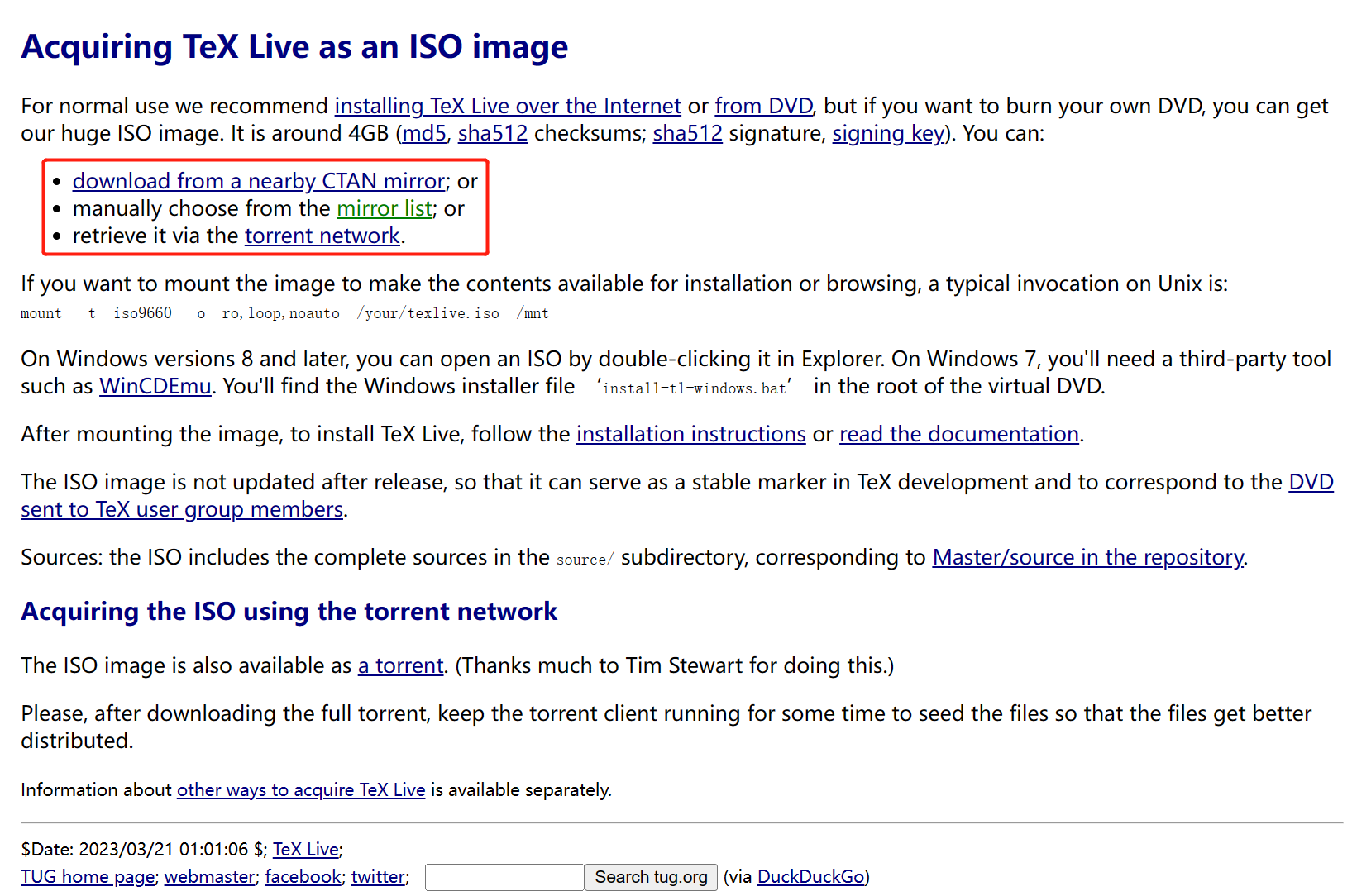This screenshot has width=1352, height=896.
Task: Focus the tug.org search input field
Action: pos(504,877)
